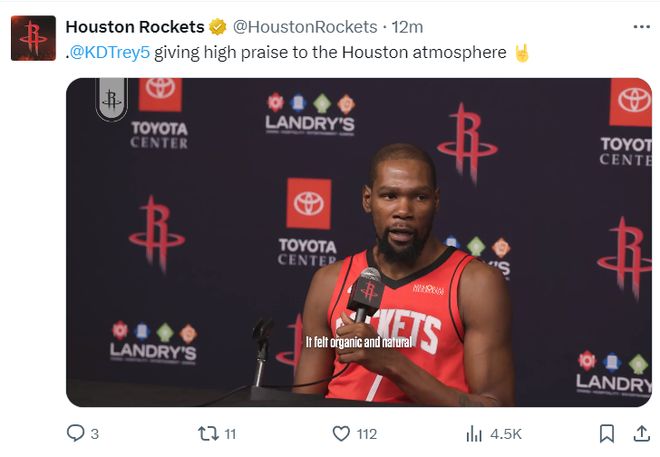Click the Rockets logo watermark in video corner
Screen dimensions: 660x457
[112, 99]
